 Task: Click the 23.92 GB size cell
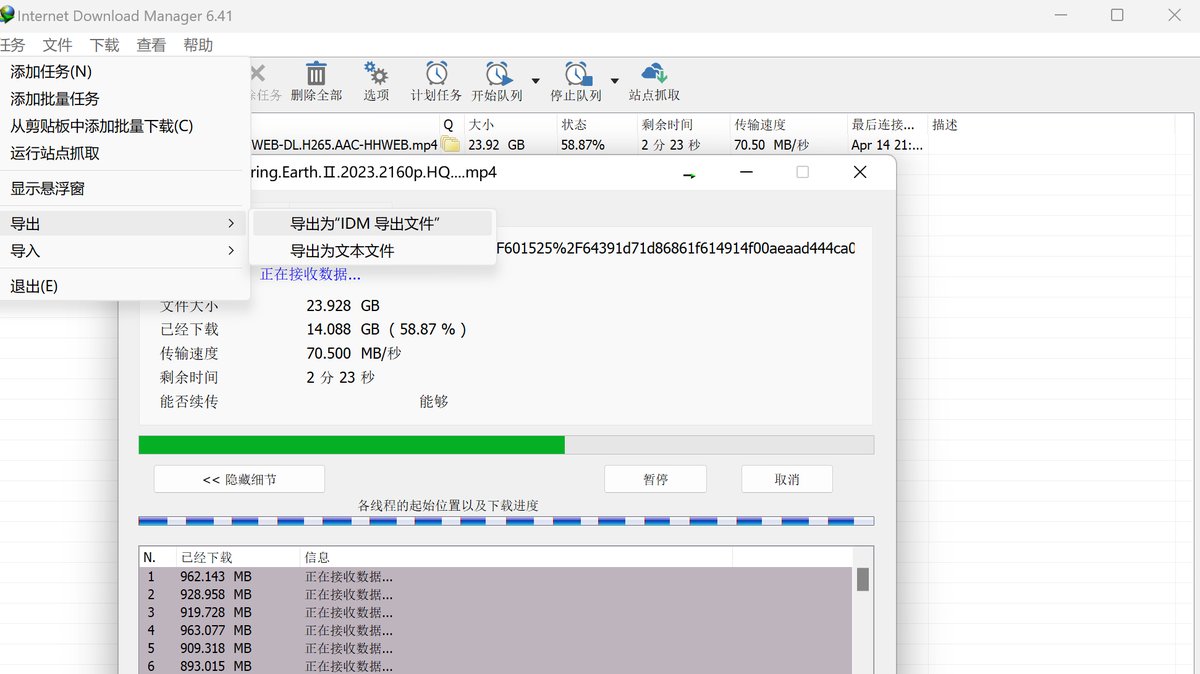coord(497,145)
